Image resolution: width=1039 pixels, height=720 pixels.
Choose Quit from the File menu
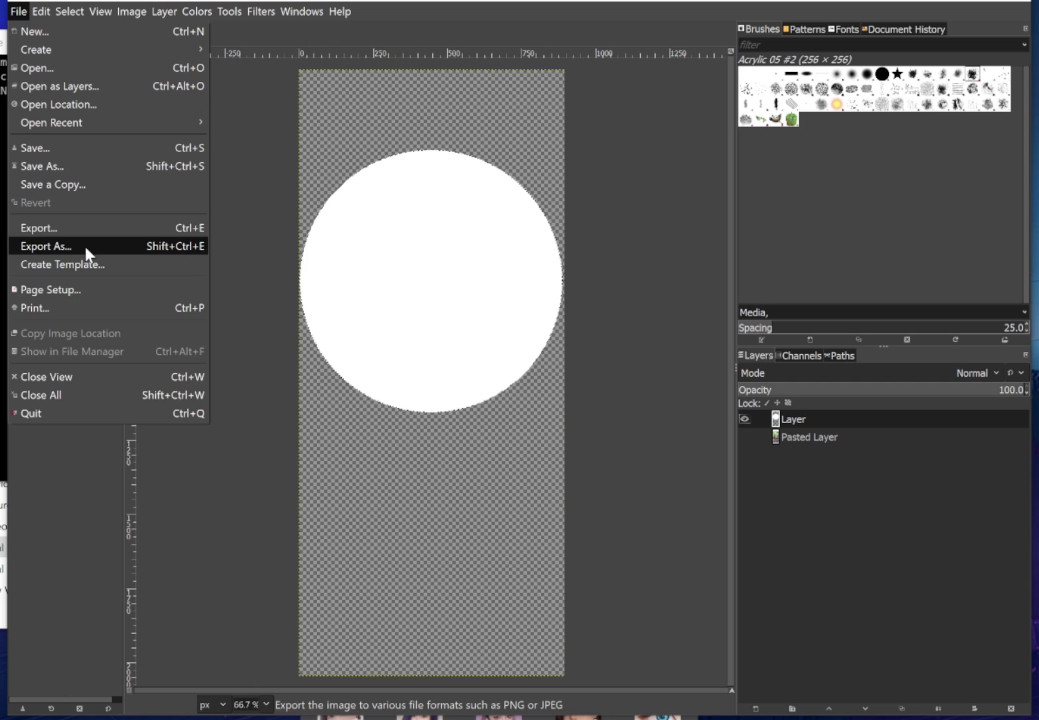tap(109, 413)
